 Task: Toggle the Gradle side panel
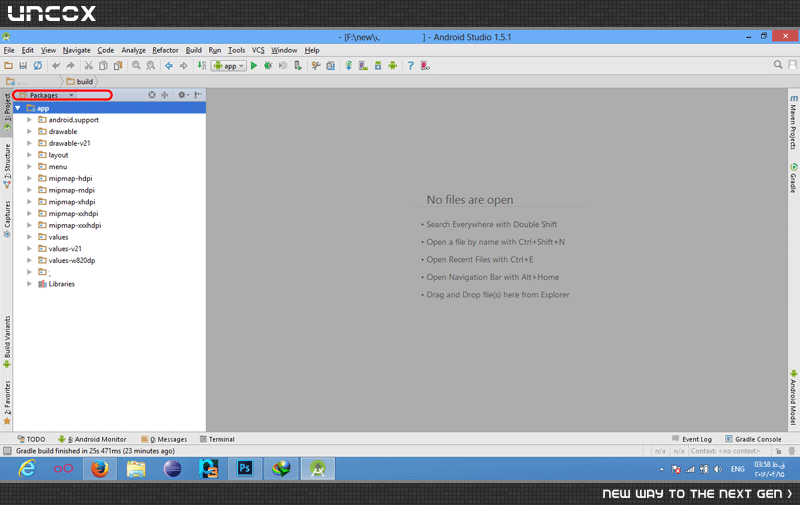[x=793, y=178]
